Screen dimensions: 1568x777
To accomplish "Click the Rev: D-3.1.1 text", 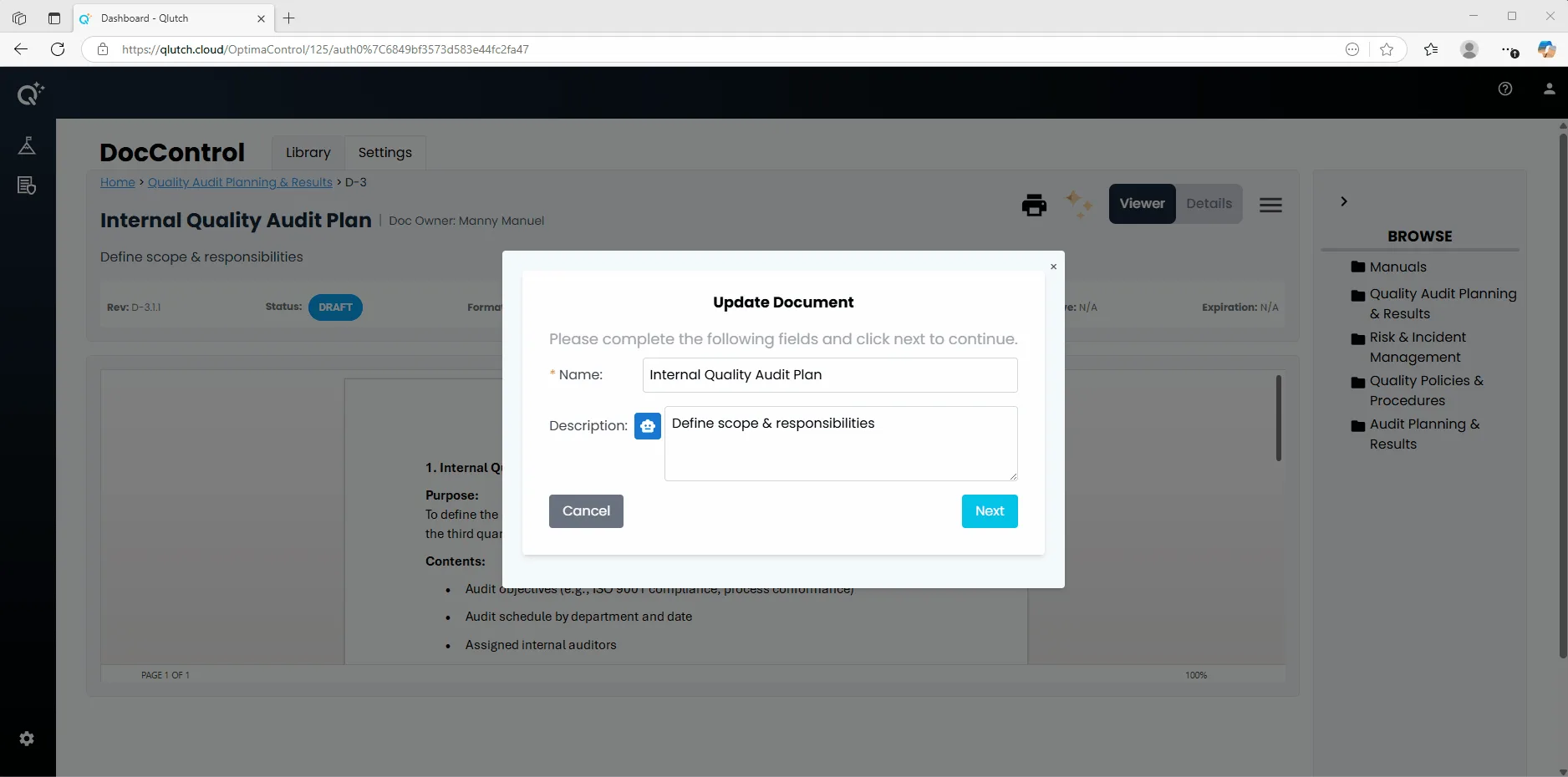I will pos(134,307).
